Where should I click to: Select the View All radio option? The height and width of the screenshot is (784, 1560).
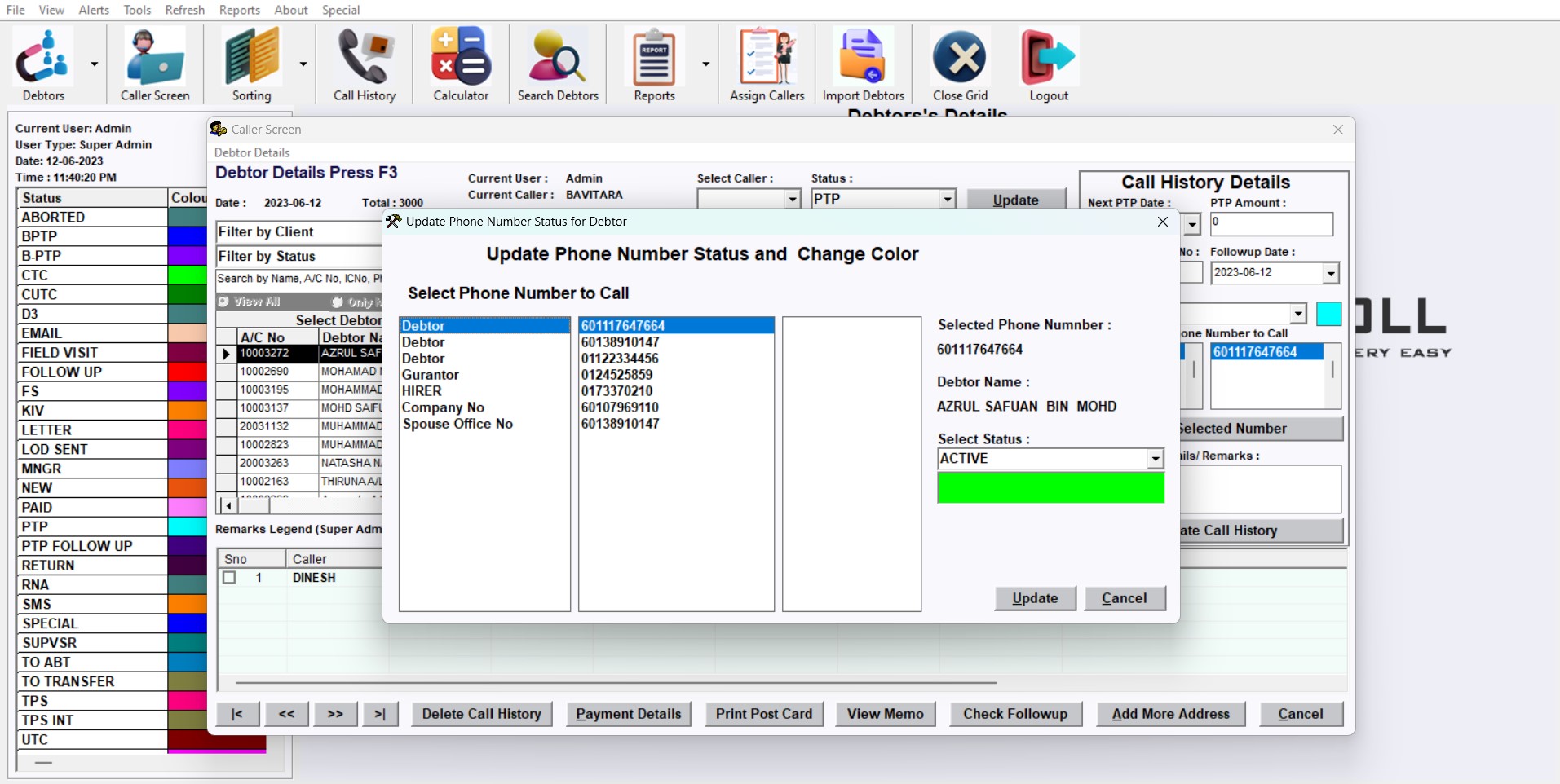(223, 302)
